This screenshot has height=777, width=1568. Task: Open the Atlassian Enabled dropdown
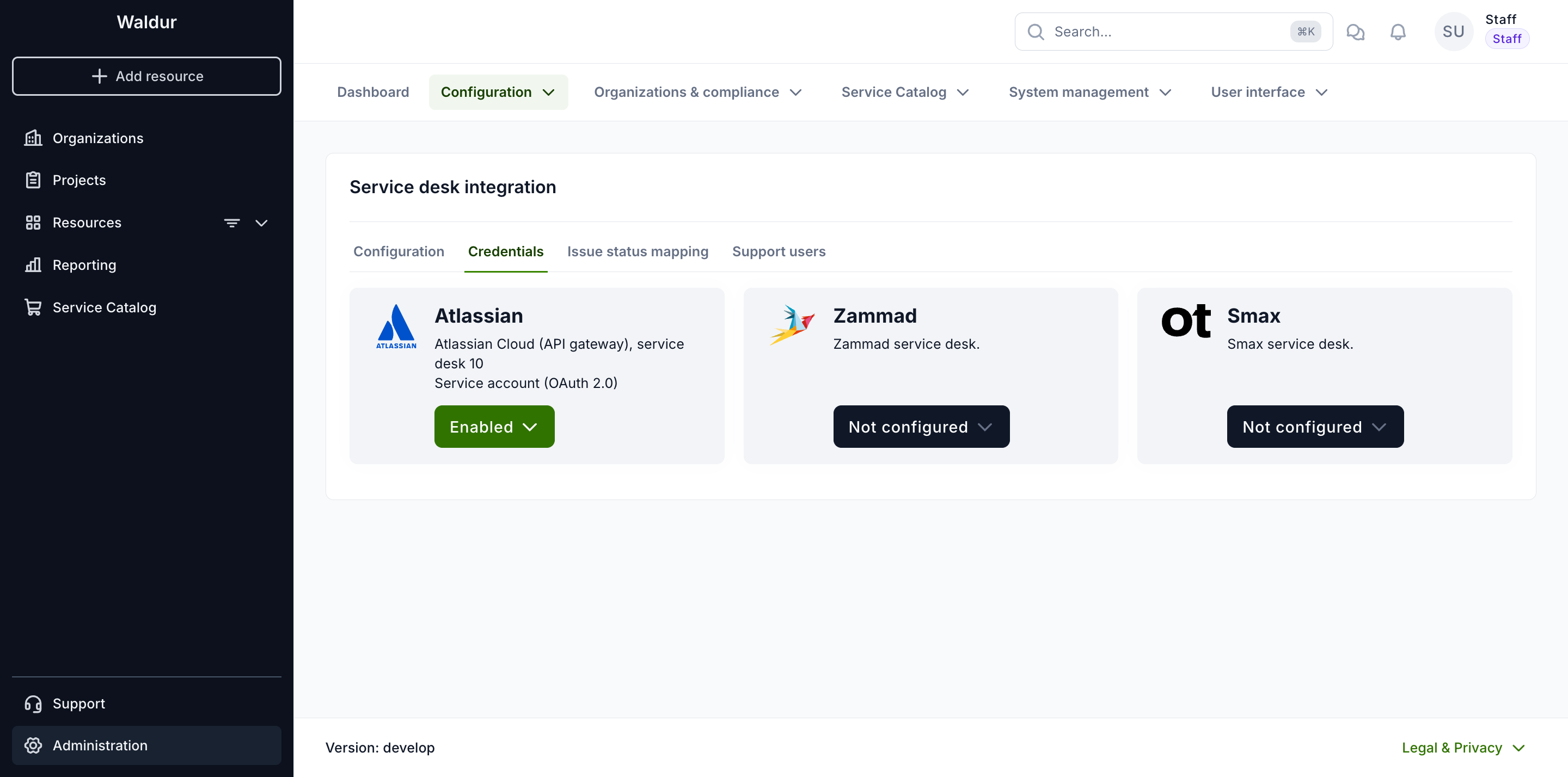pos(494,427)
